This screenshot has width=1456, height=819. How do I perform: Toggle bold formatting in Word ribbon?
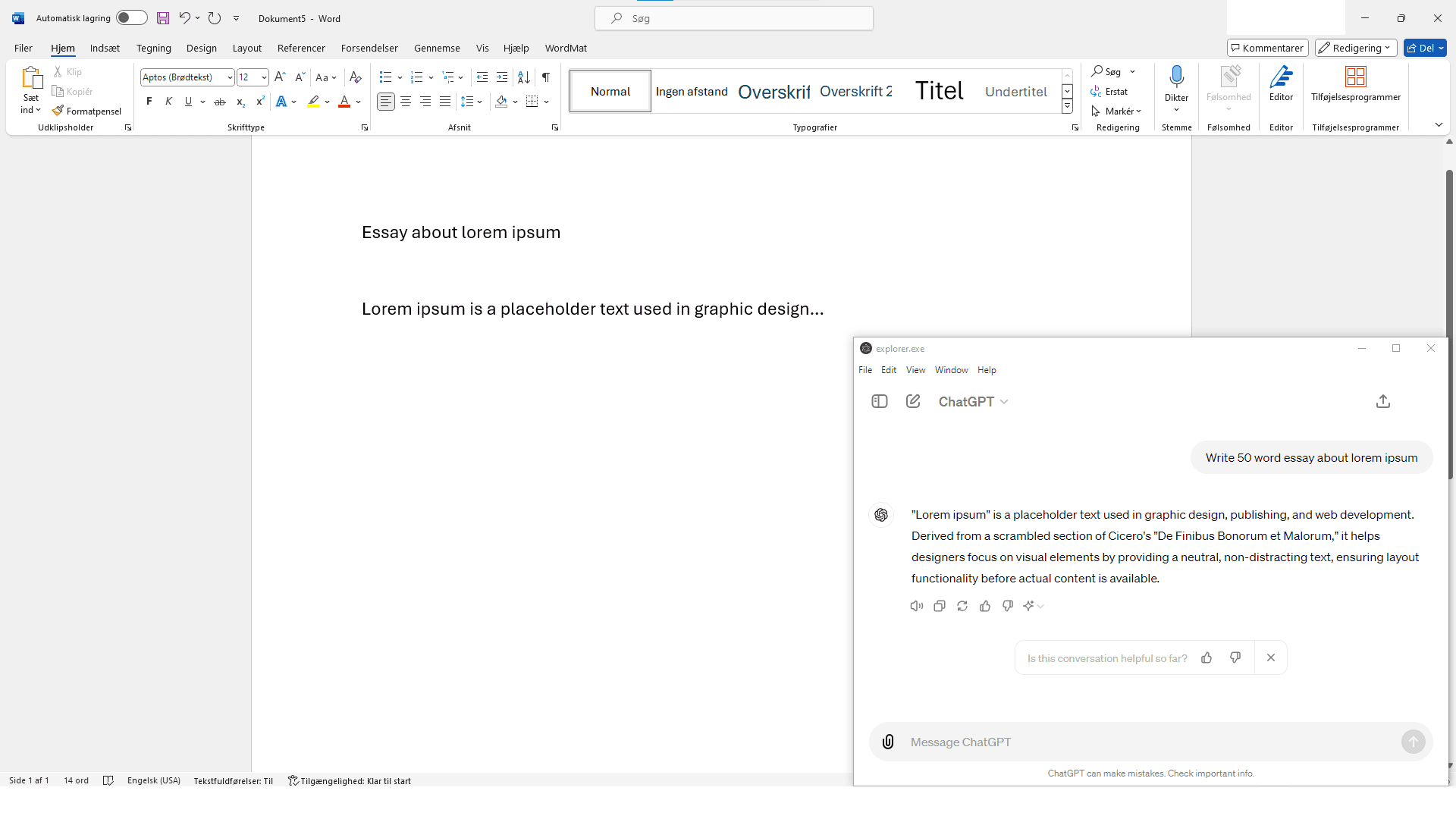(x=149, y=102)
